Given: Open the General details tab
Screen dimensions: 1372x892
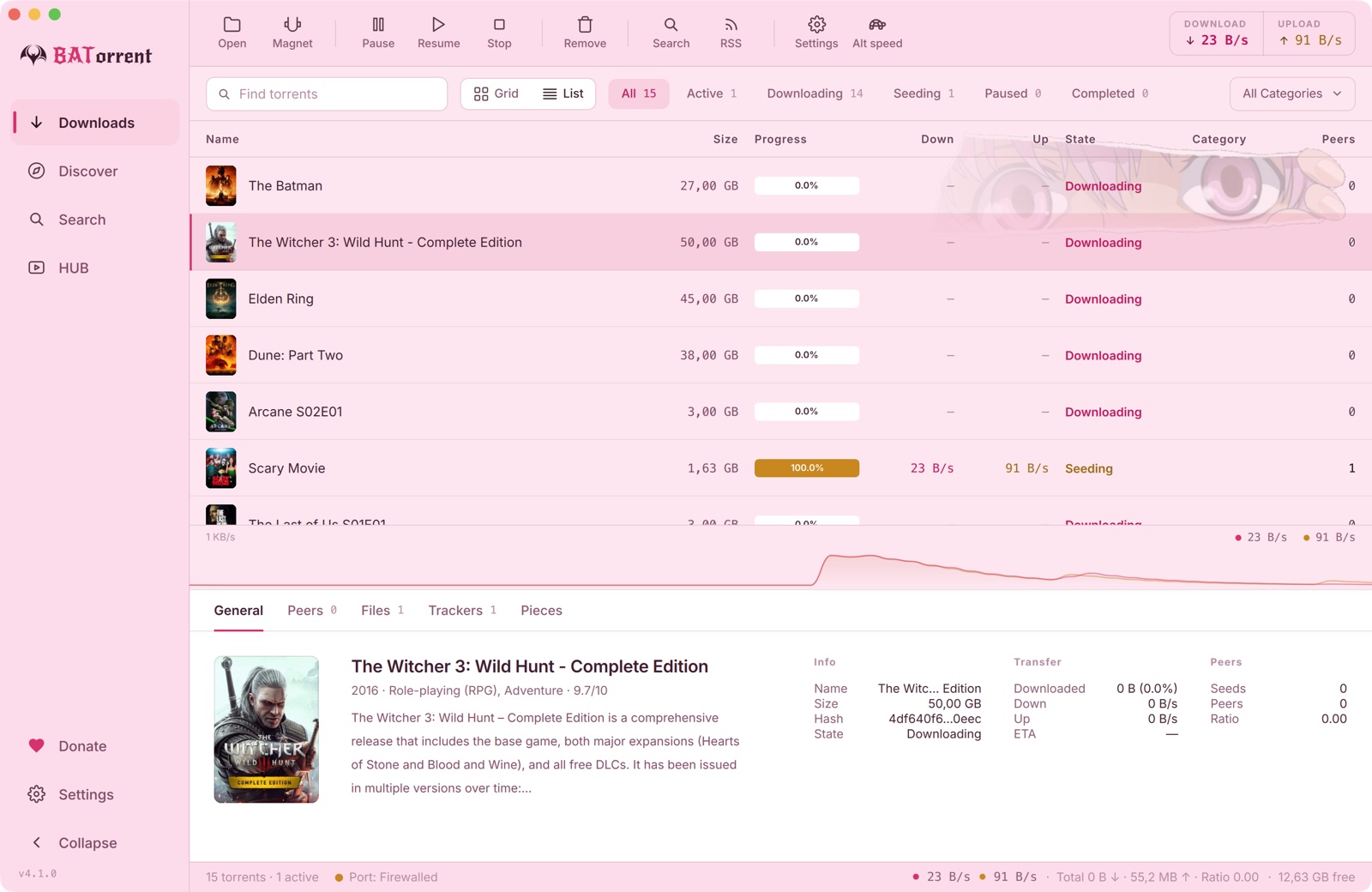Looking at the screenshot, I should pos(238,611).
